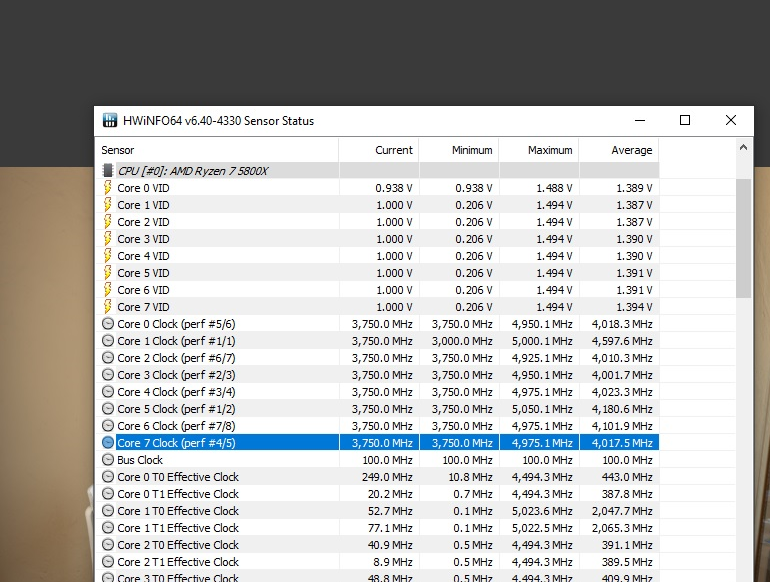Click the lightning icon for Core 3 VID
Image resolution: width=770 pixels, height=582 pixels.
click(108, 239)
